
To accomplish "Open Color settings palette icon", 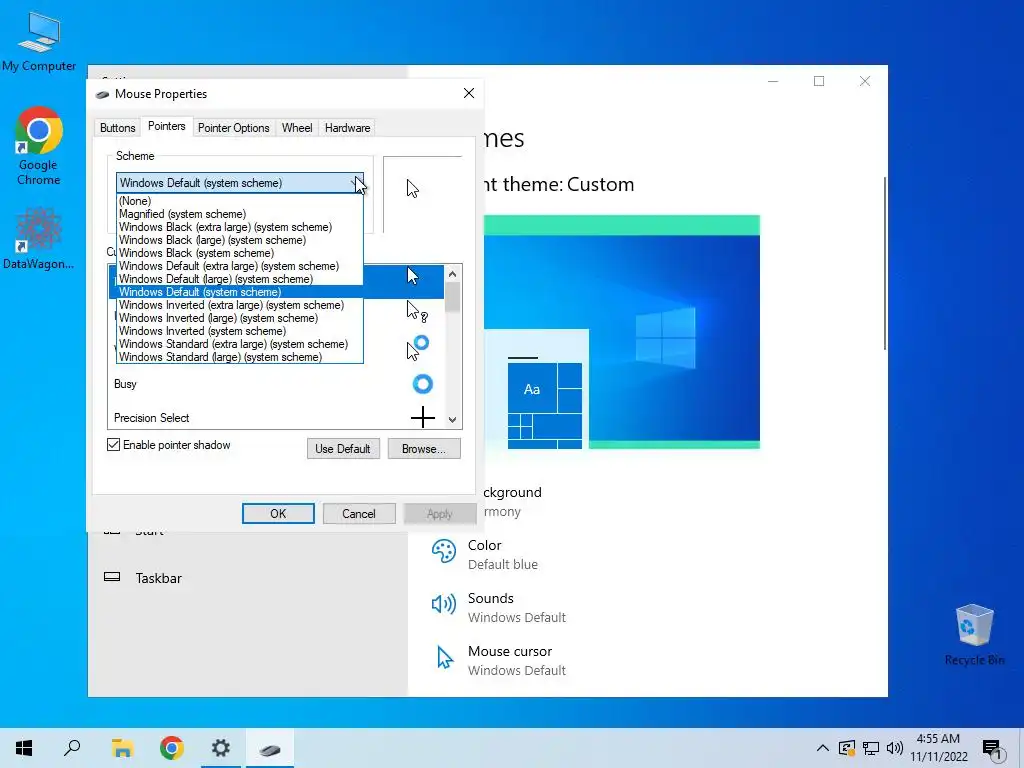I will coord(444,551).
